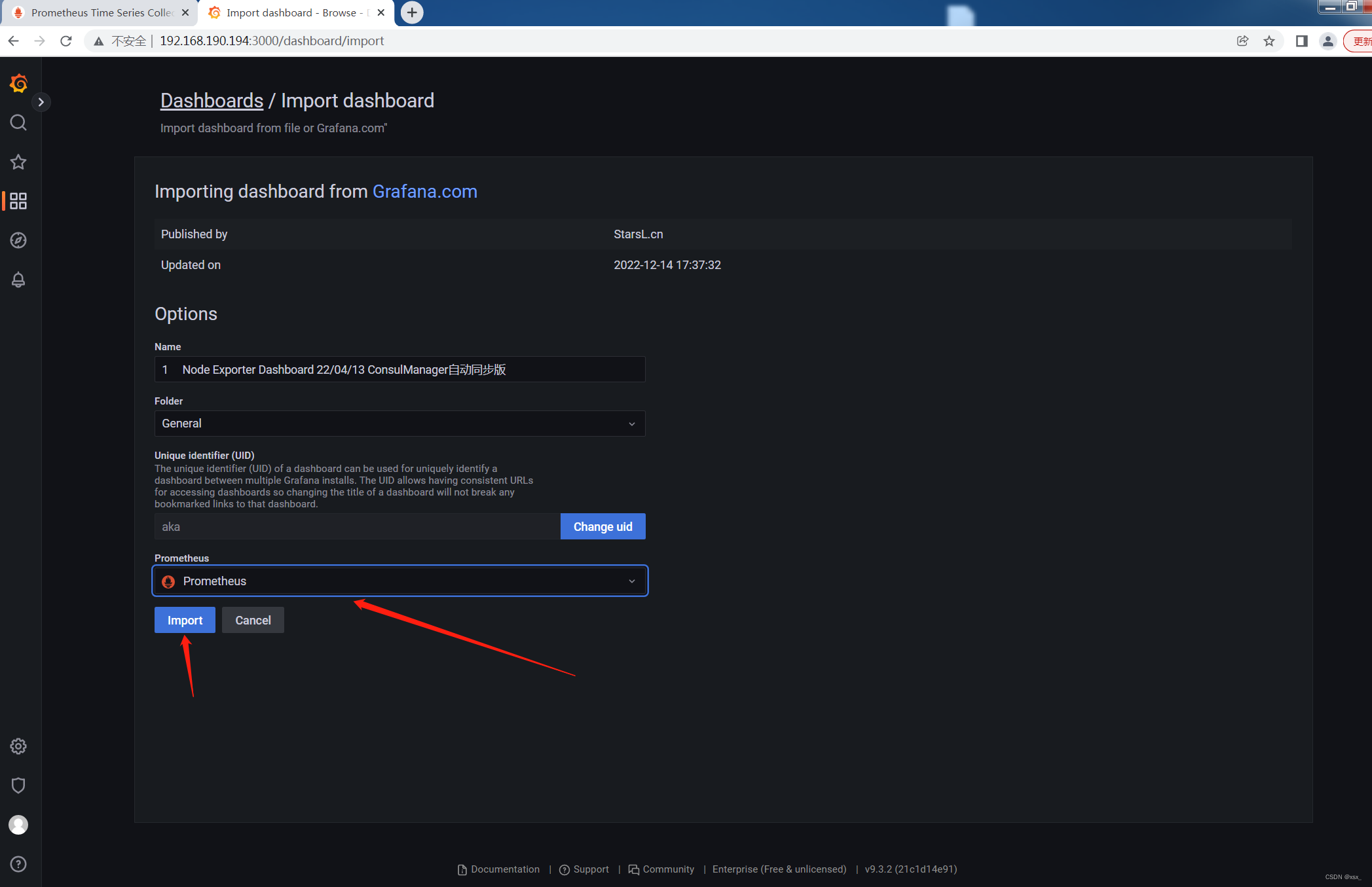
Task: Open the Prometheus data source dropdown
Action: pyautogui.click(x=399, y=581)
